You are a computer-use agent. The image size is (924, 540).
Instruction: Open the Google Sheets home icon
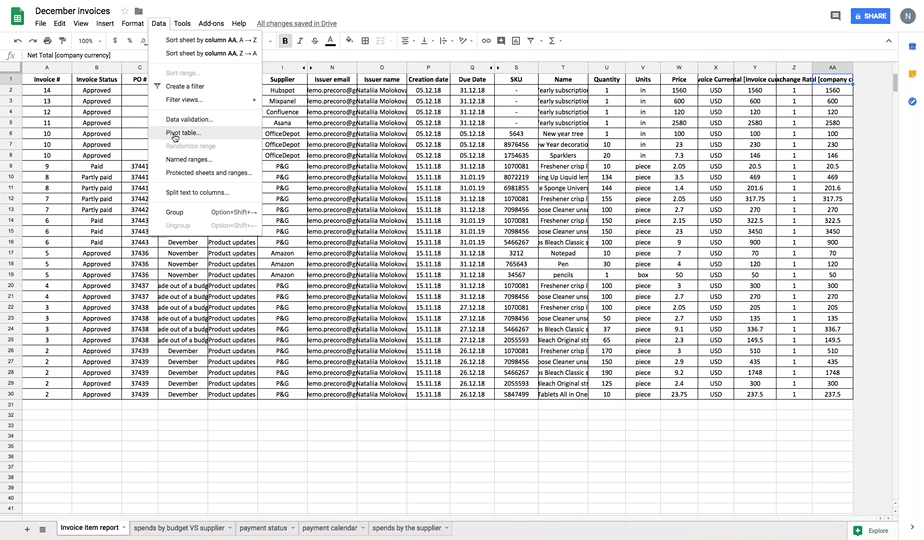point(18,17)
